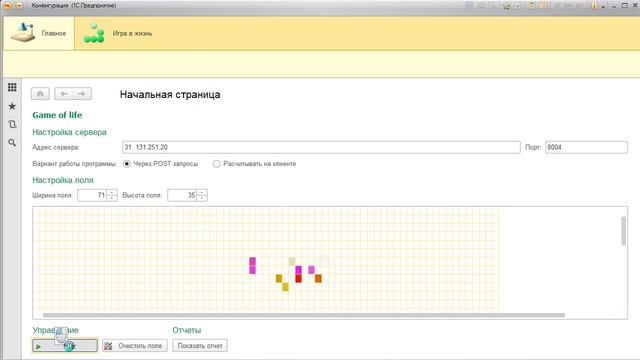The height and width of the screenshot is (360, 640).
Task: Click the 1C logo icon in title bar
Action: point(7,5)
